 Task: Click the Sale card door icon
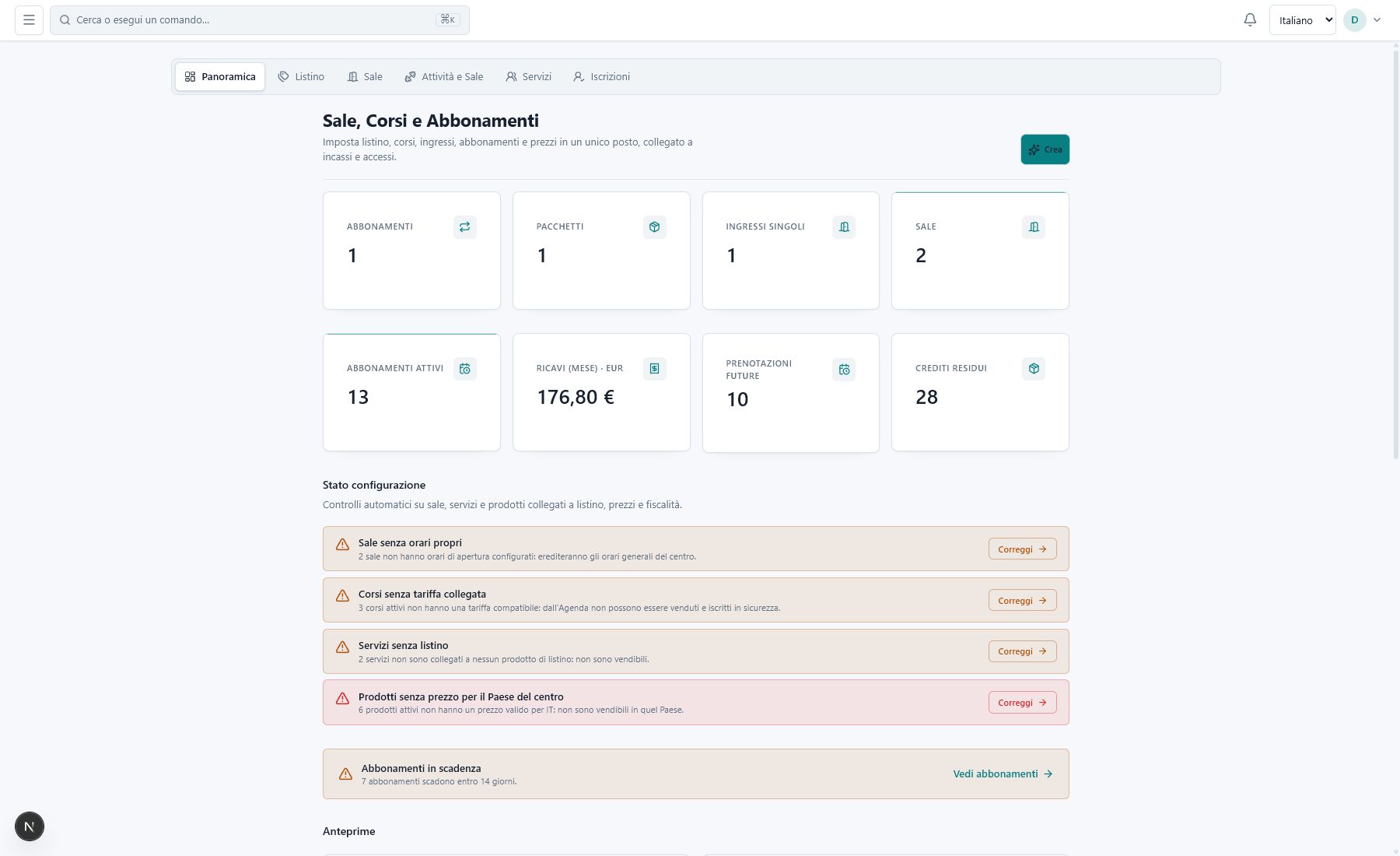point(1033,227)
